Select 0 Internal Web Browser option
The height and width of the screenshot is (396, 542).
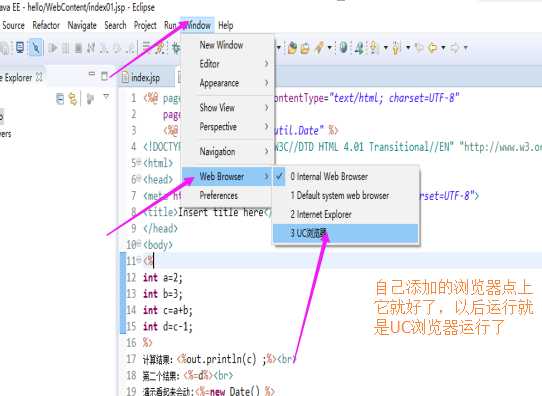click(346, 177)
